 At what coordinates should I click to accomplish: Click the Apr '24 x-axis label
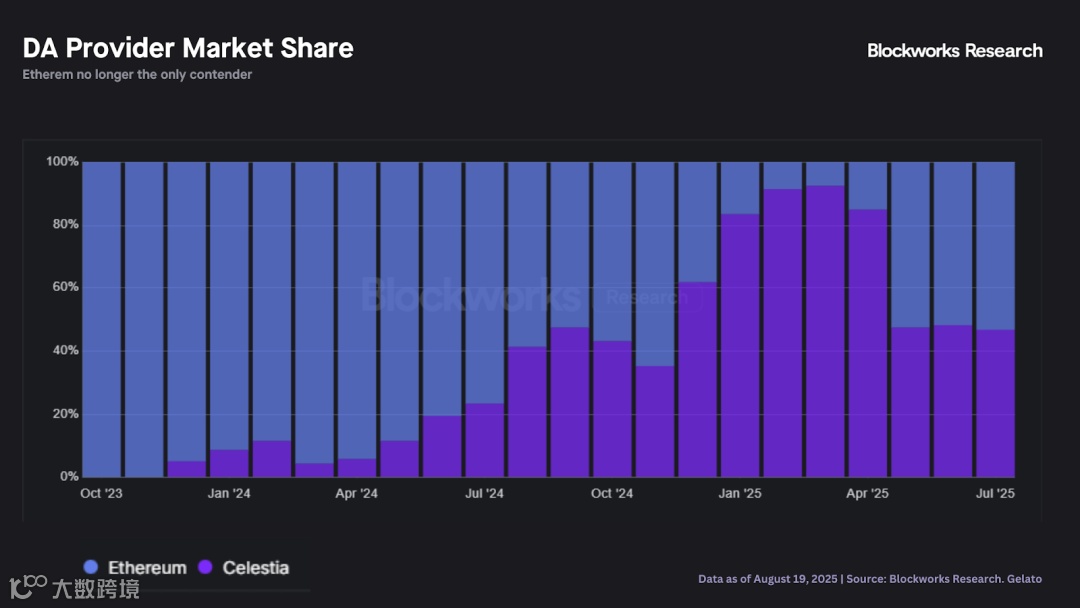point(356,493)
